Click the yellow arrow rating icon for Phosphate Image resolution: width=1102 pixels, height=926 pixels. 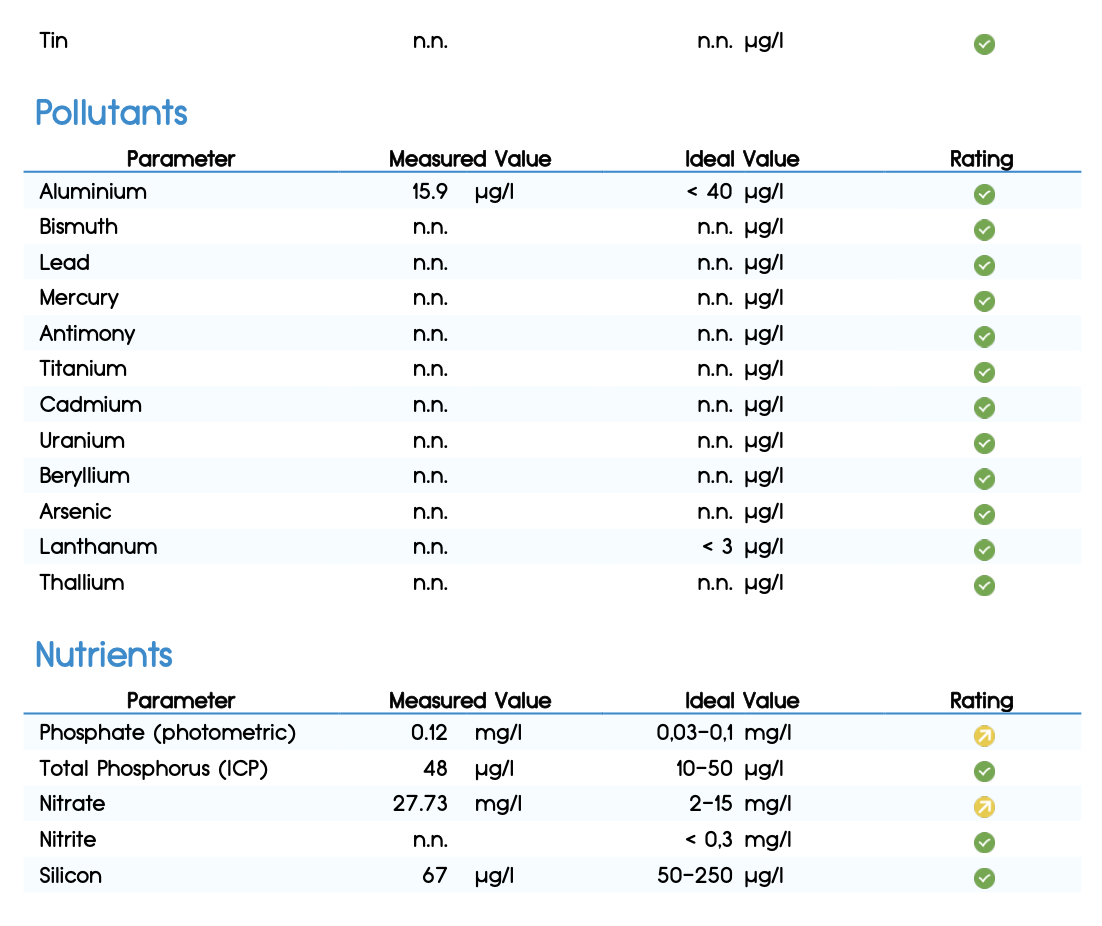pyautogui.click(x=984, y=736)
